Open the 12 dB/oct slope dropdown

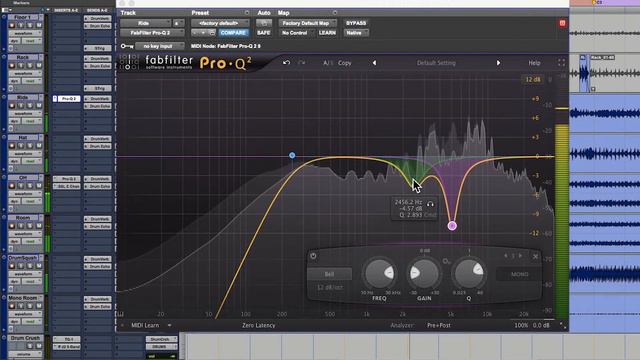pyautogui.click(x=329, y=287)
